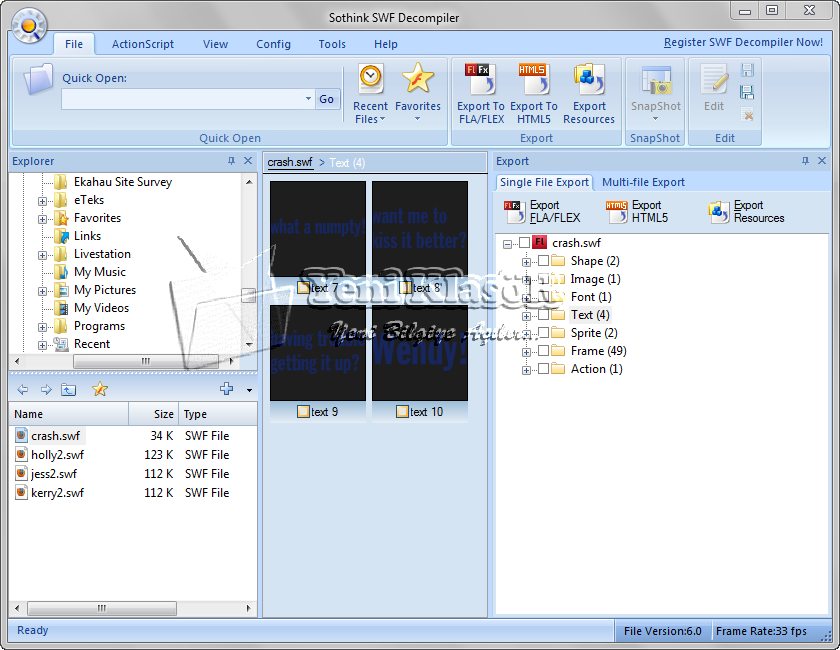Screen dimensions: 840x650
Task: Click Export Resources ribbon icon
Action: (589, 80)
